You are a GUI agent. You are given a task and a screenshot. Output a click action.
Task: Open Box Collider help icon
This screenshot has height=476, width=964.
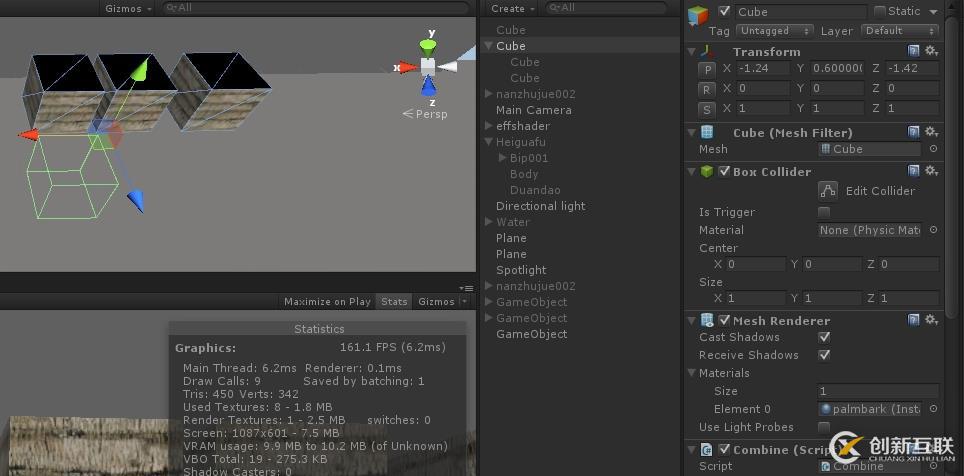click(x=914, y=171)
